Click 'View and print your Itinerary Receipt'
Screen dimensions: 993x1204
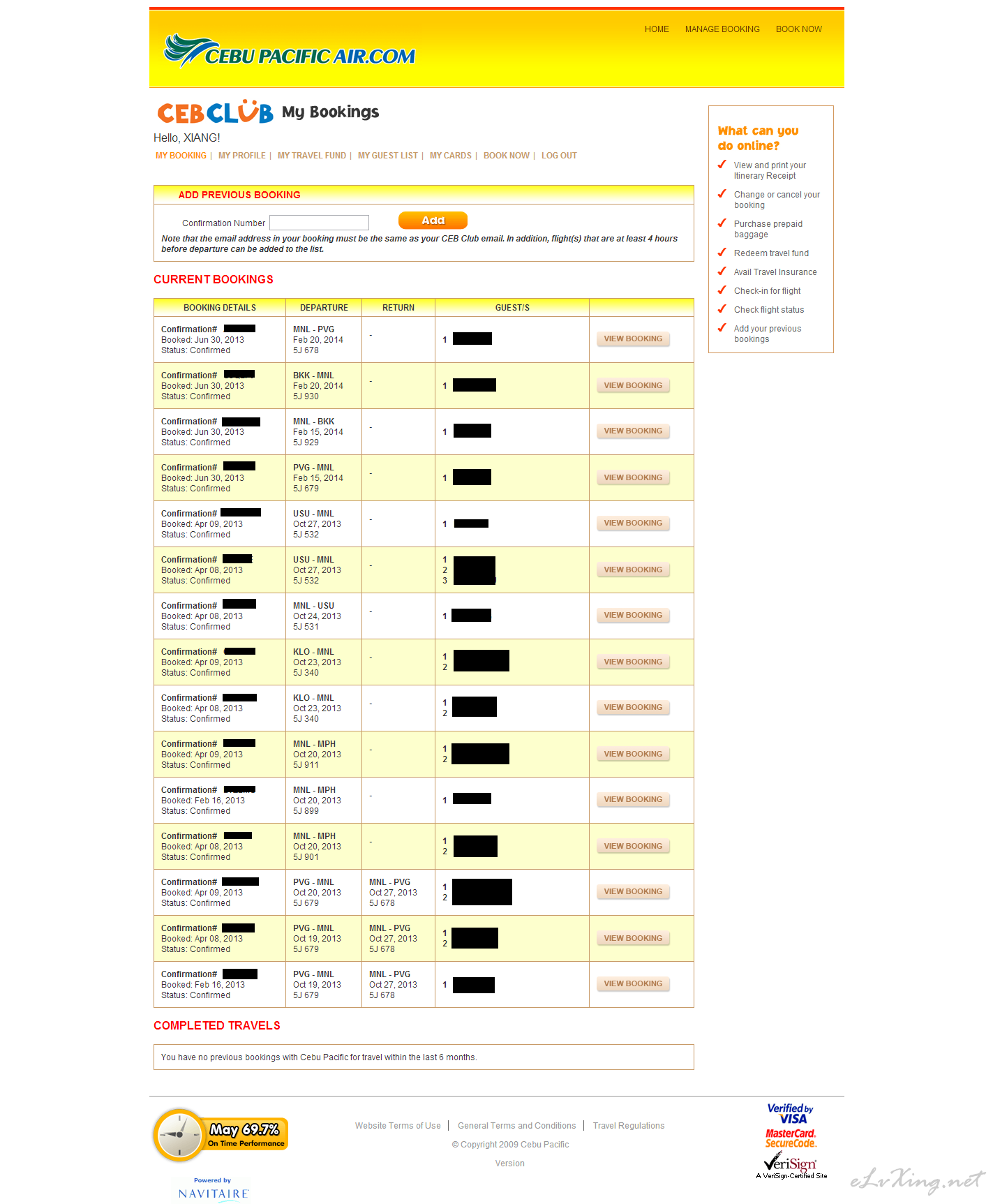770,170
